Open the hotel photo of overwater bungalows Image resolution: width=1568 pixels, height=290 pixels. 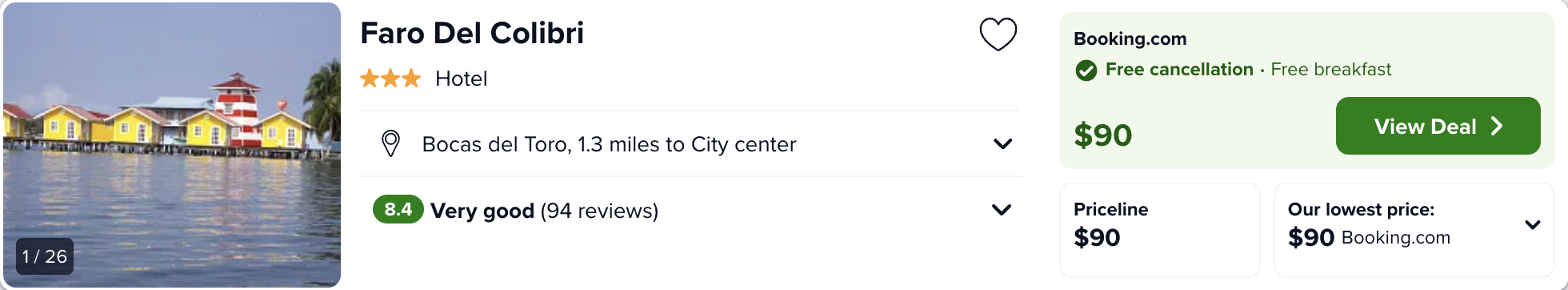point(172,145)
